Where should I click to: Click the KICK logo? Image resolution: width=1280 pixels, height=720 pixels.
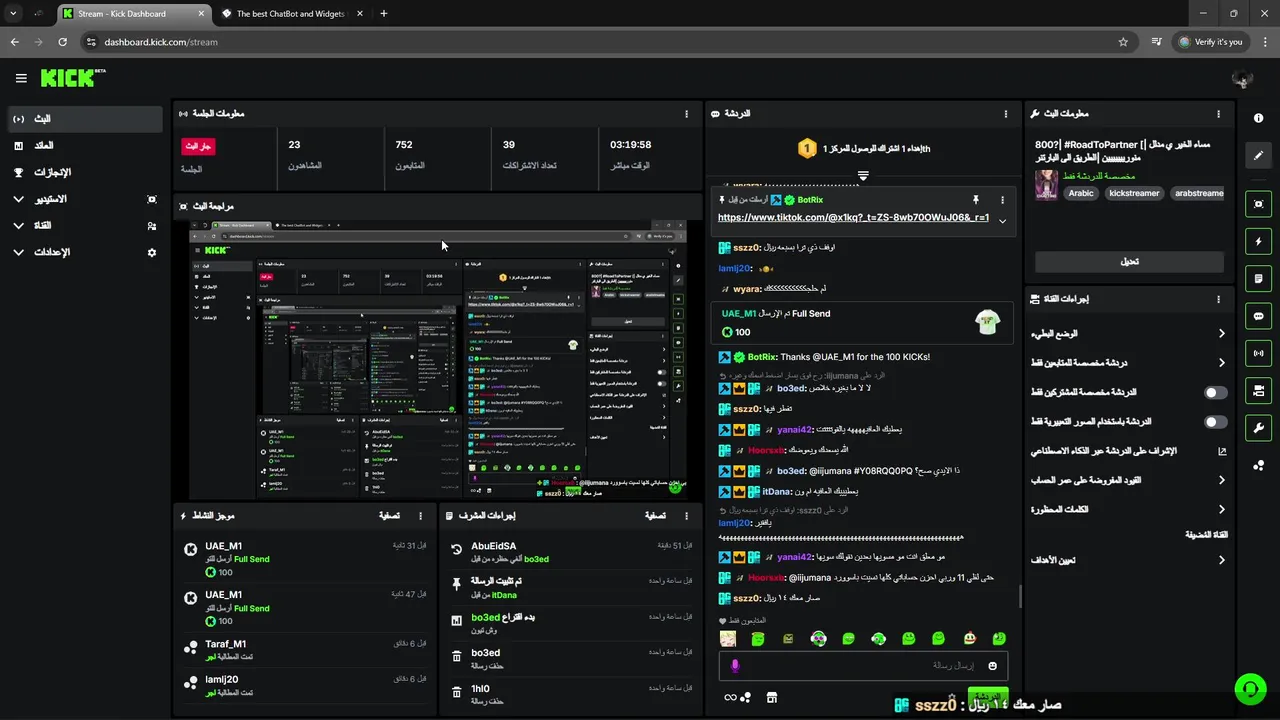(73, 78)
